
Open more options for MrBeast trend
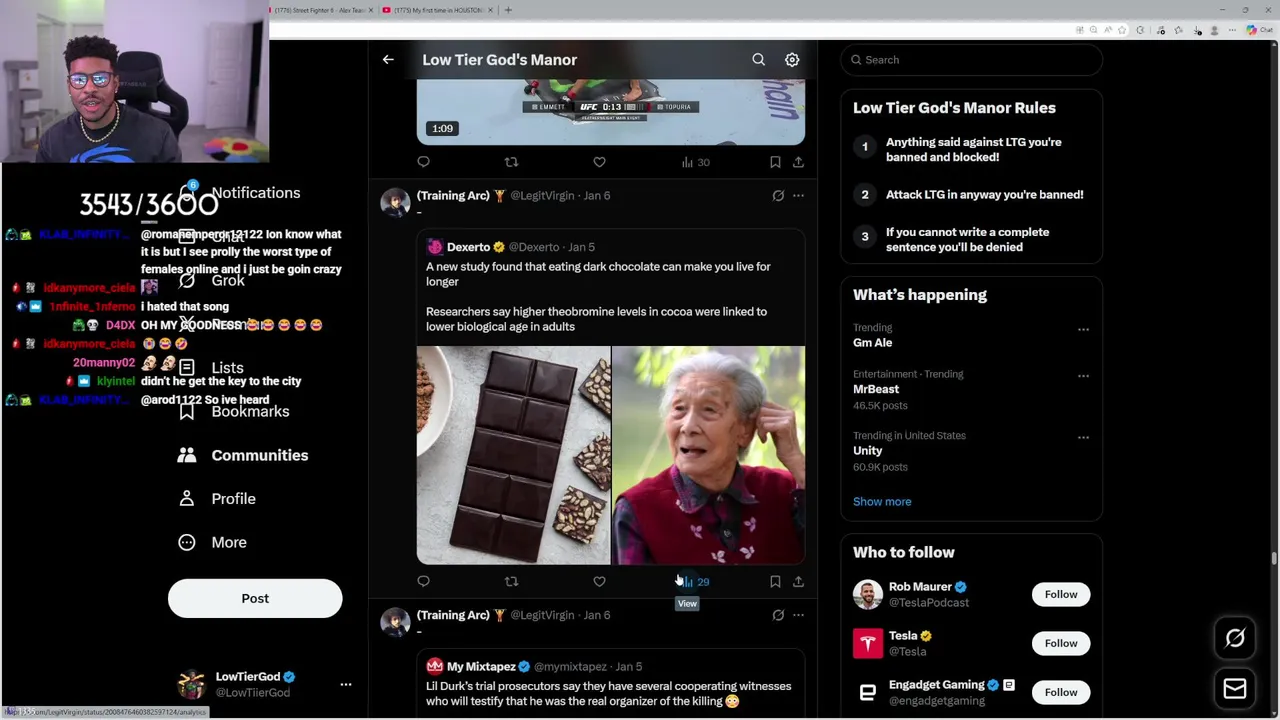[1083, 376]
